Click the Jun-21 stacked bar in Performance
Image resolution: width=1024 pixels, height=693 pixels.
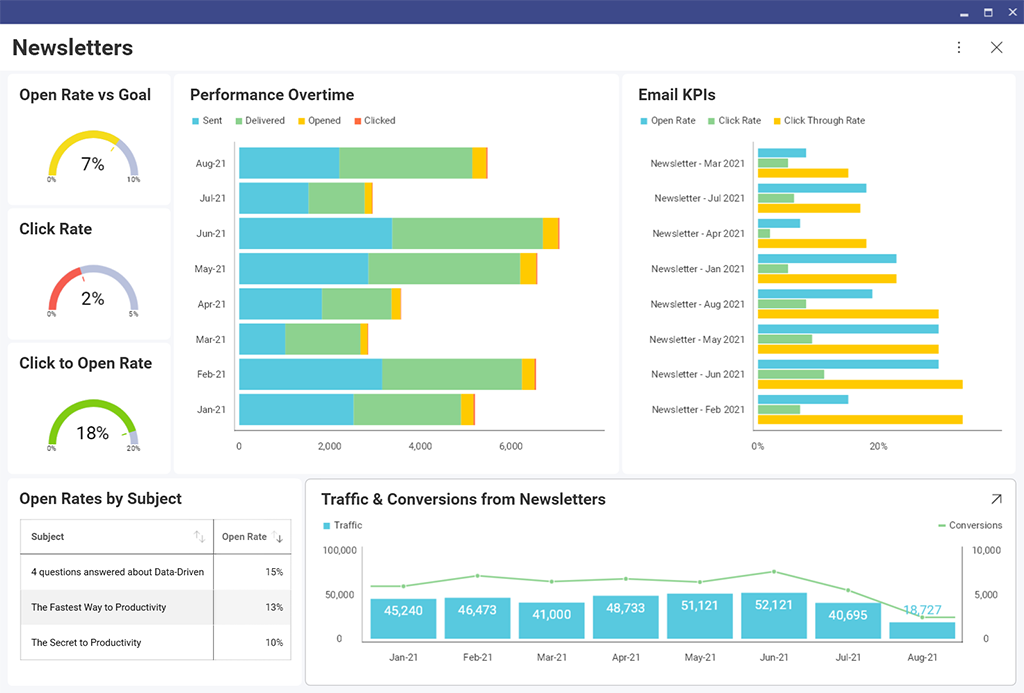(x=399, y=233)
